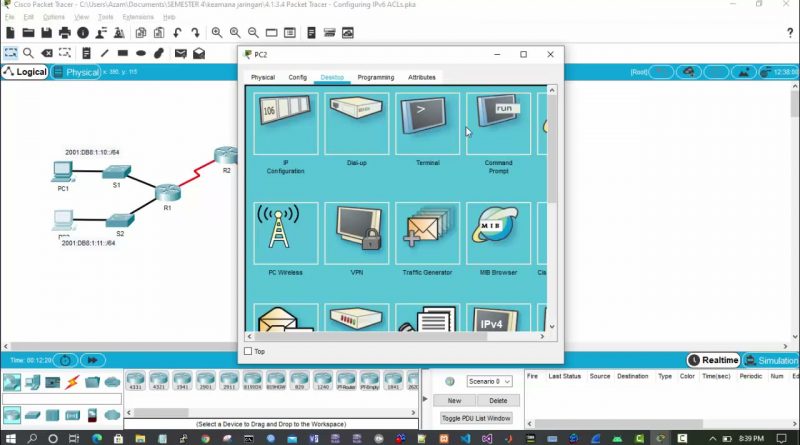Open the Attributes tab in PC2

tap(421, 77)
